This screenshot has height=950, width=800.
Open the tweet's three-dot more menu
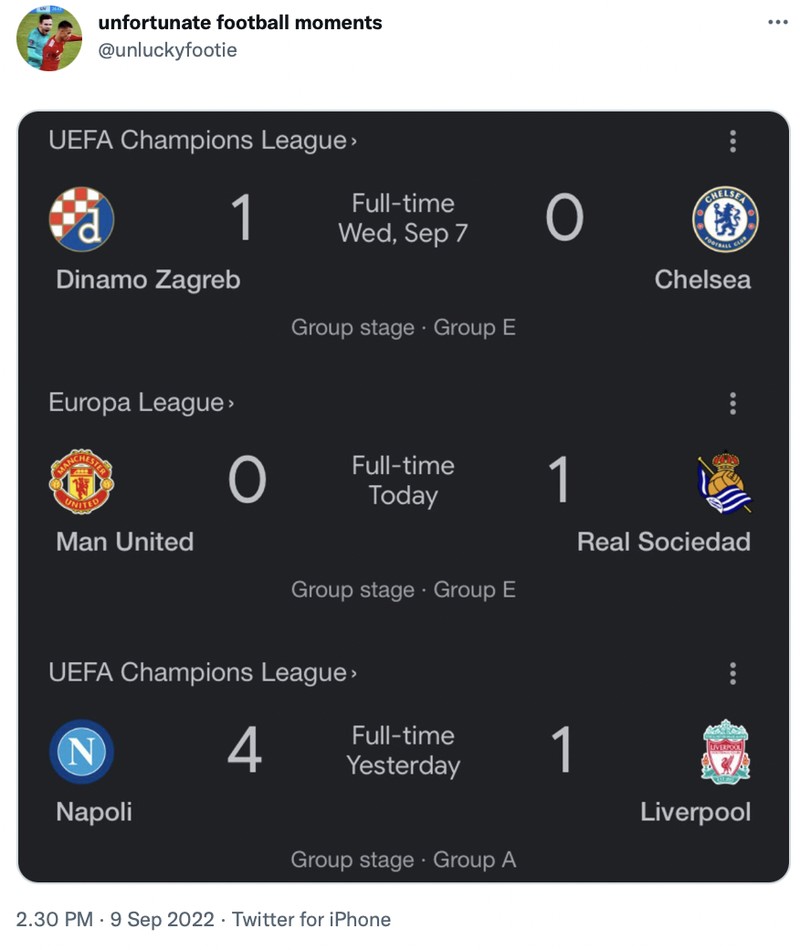click(x=777, y=23)
